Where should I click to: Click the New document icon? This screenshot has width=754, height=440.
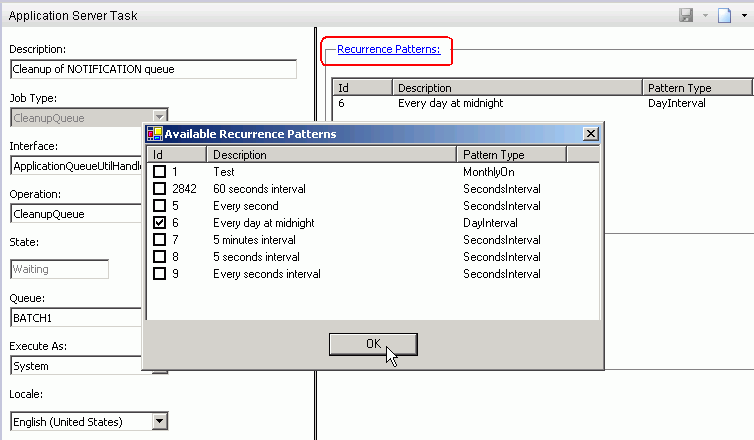725,16
